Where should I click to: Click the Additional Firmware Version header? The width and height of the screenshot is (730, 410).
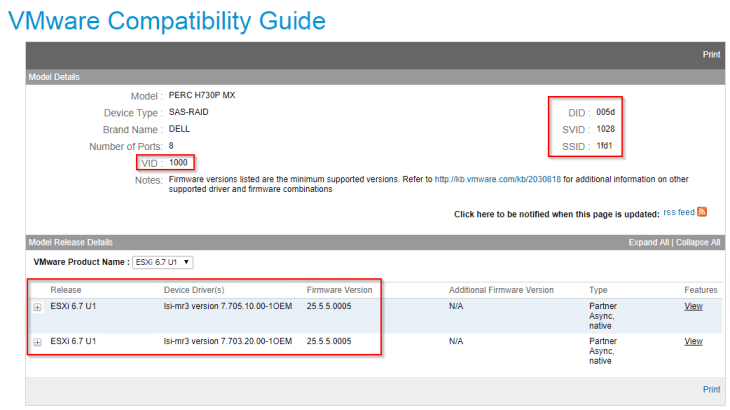(x=500, y=289)
